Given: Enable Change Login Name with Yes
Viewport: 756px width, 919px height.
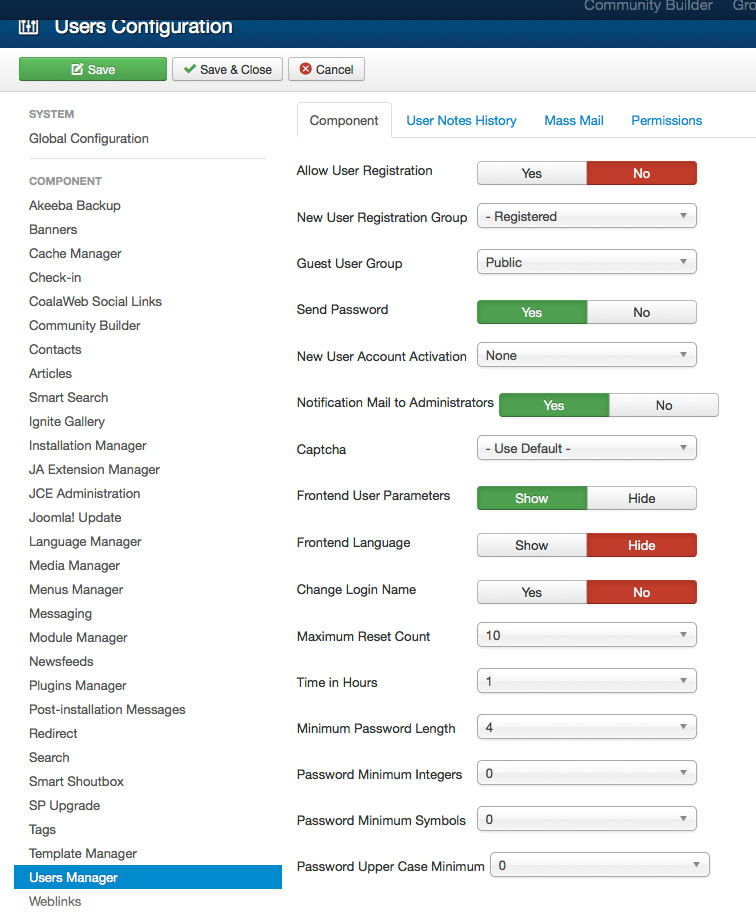Looking at the screenshot, I should point(532,593).
